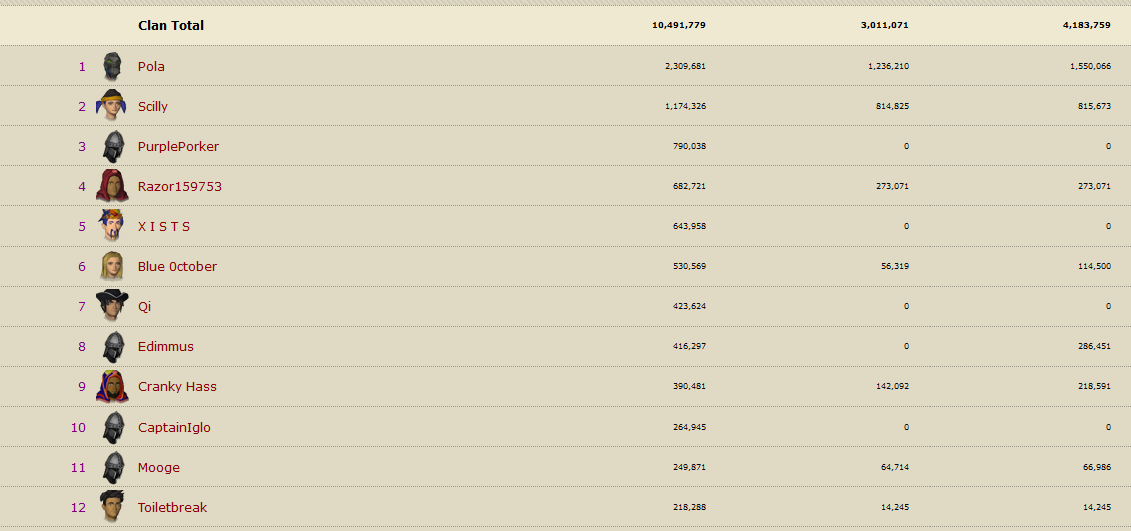
Task: Click the Clan Total row label
Action: [x=171, y=25]
